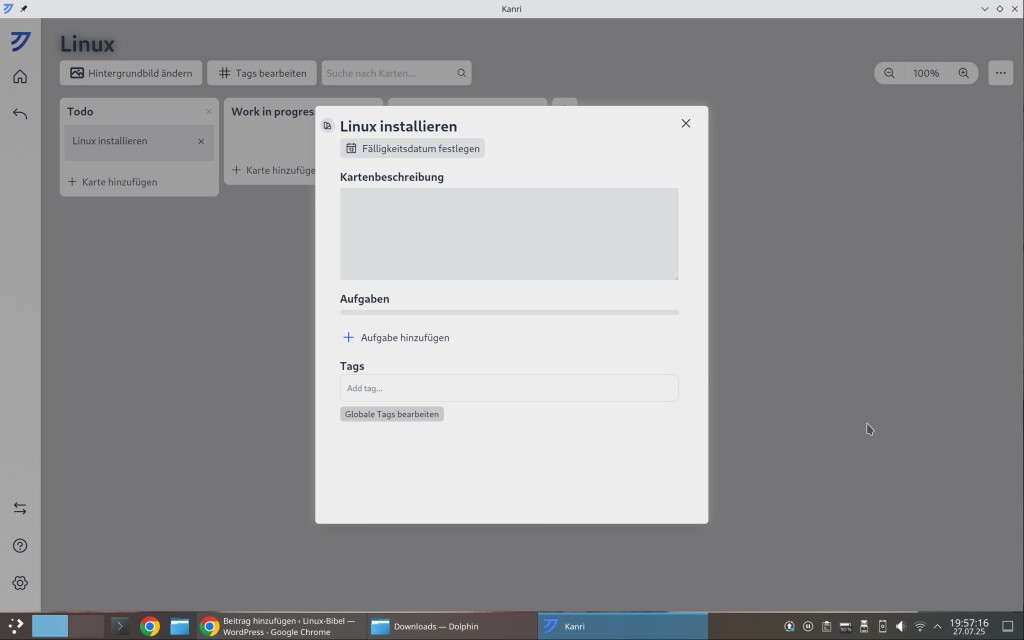Viewport: 1024px width, 640px height.
Task: Open the help icon in sidebar
Action: pos(20,545)
